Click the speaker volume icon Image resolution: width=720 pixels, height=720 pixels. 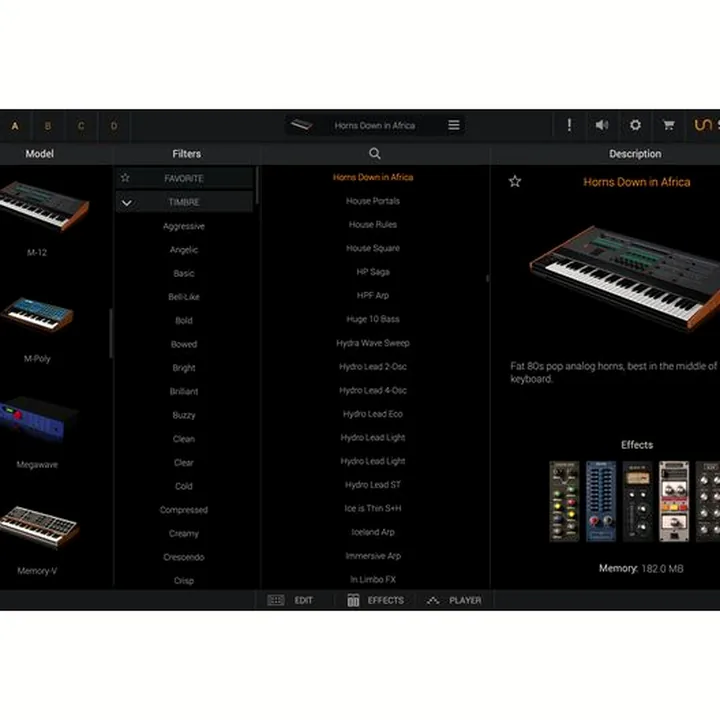coord(602,125)
